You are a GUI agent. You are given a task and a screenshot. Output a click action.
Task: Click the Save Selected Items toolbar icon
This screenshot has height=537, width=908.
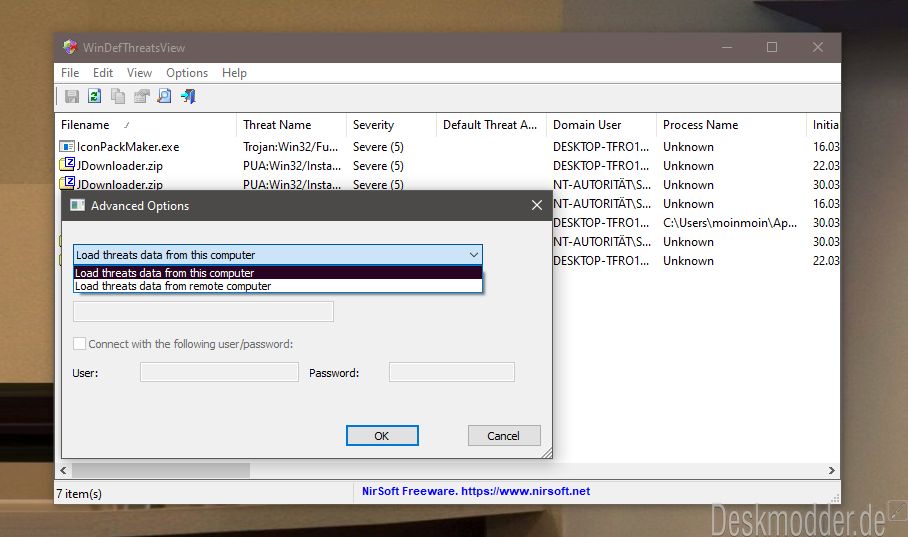72,96
